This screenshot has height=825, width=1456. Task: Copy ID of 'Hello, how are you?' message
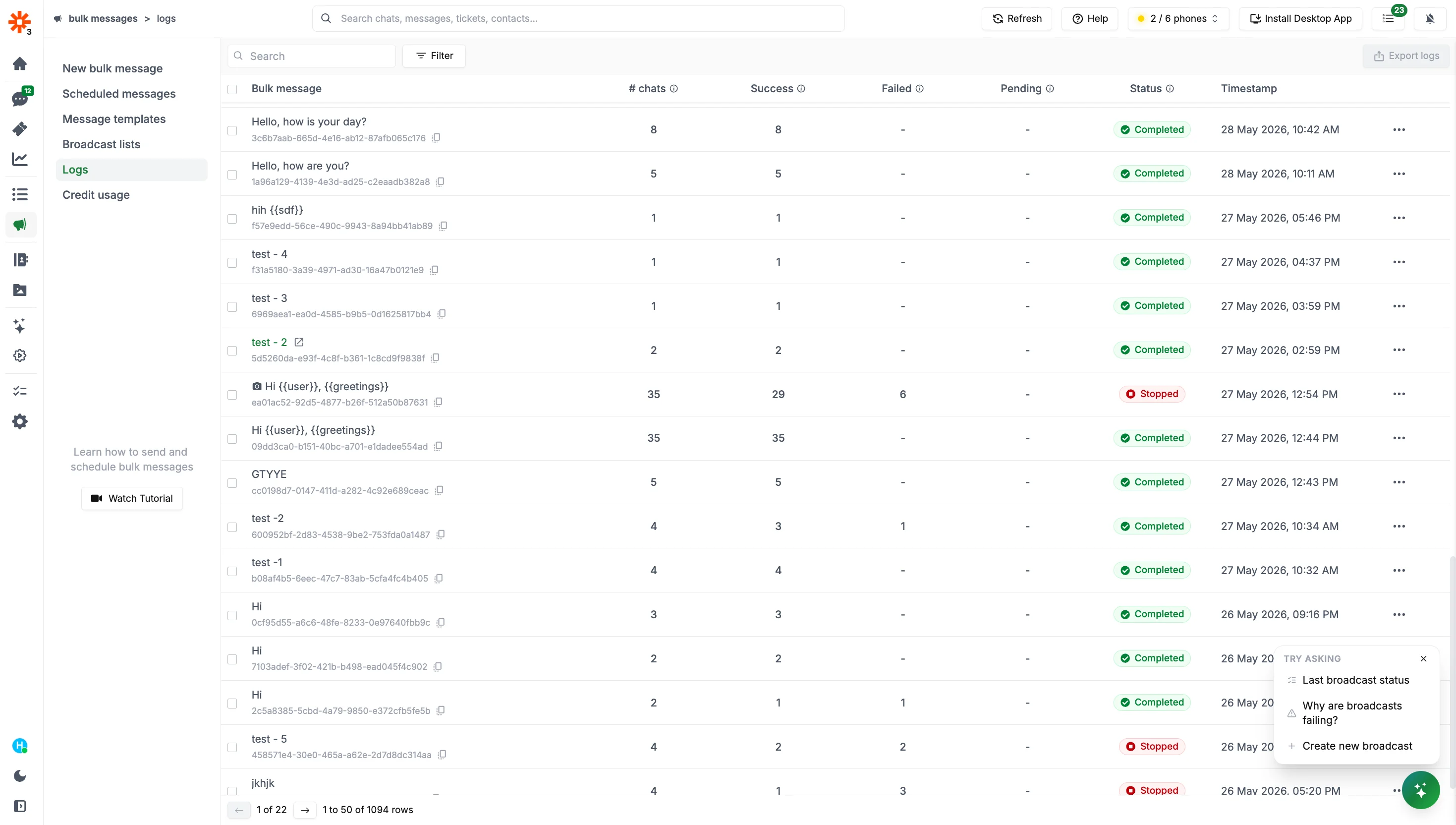click(x=441, y=182)
